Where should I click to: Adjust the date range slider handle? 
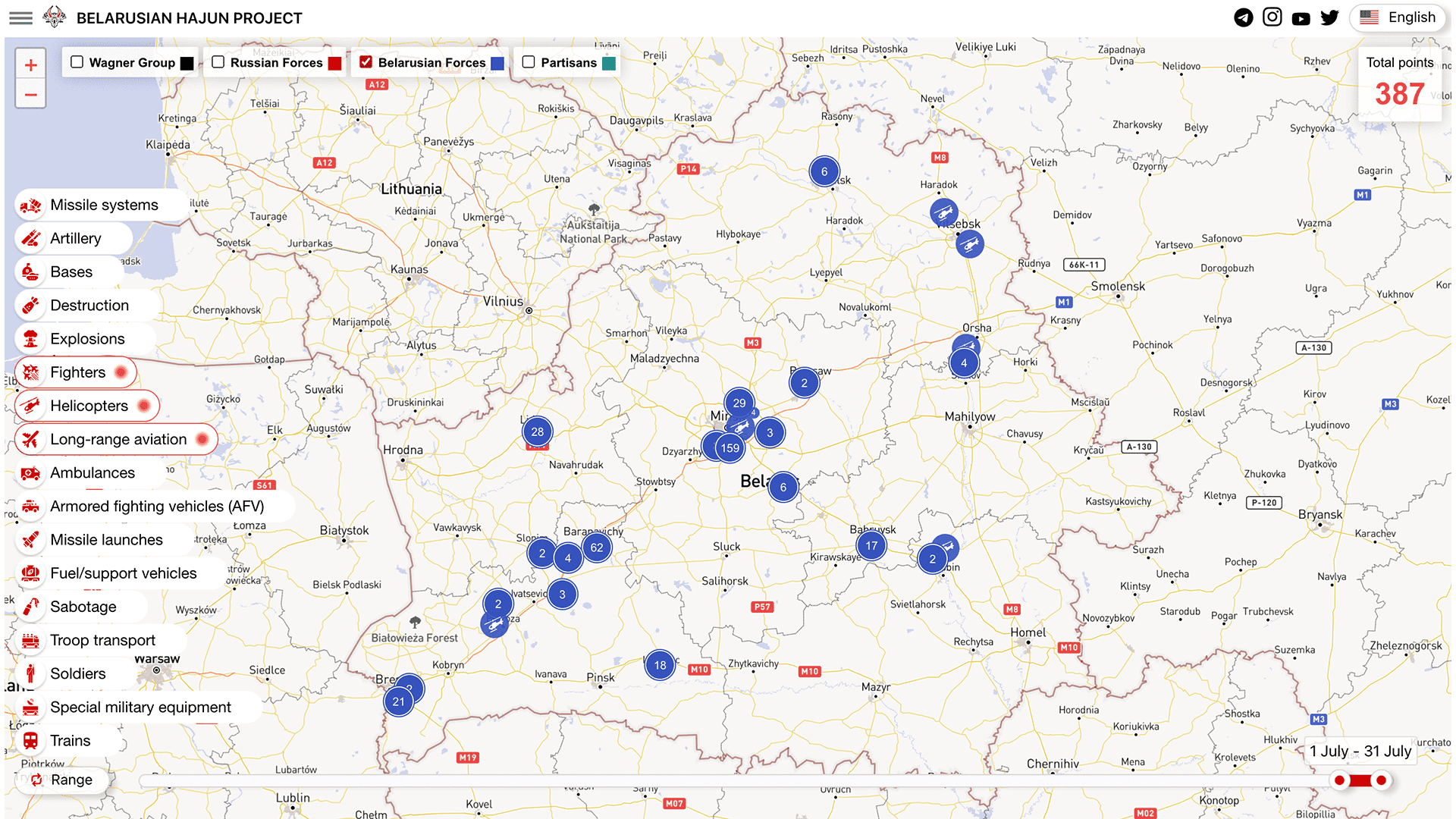[x=1341, y=780]
